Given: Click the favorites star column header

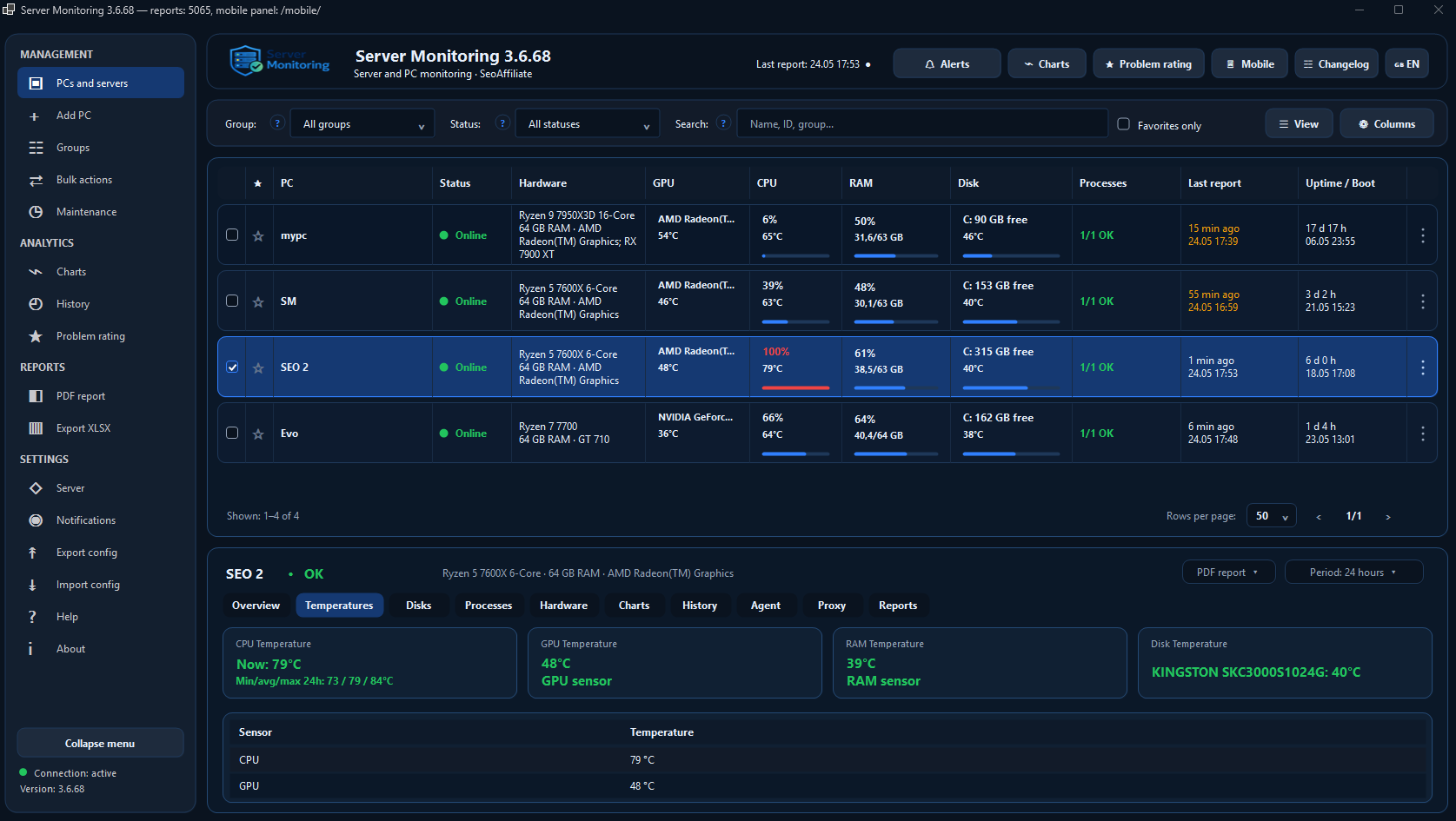Looking at the screenshot, I should [x=257, y=183].
